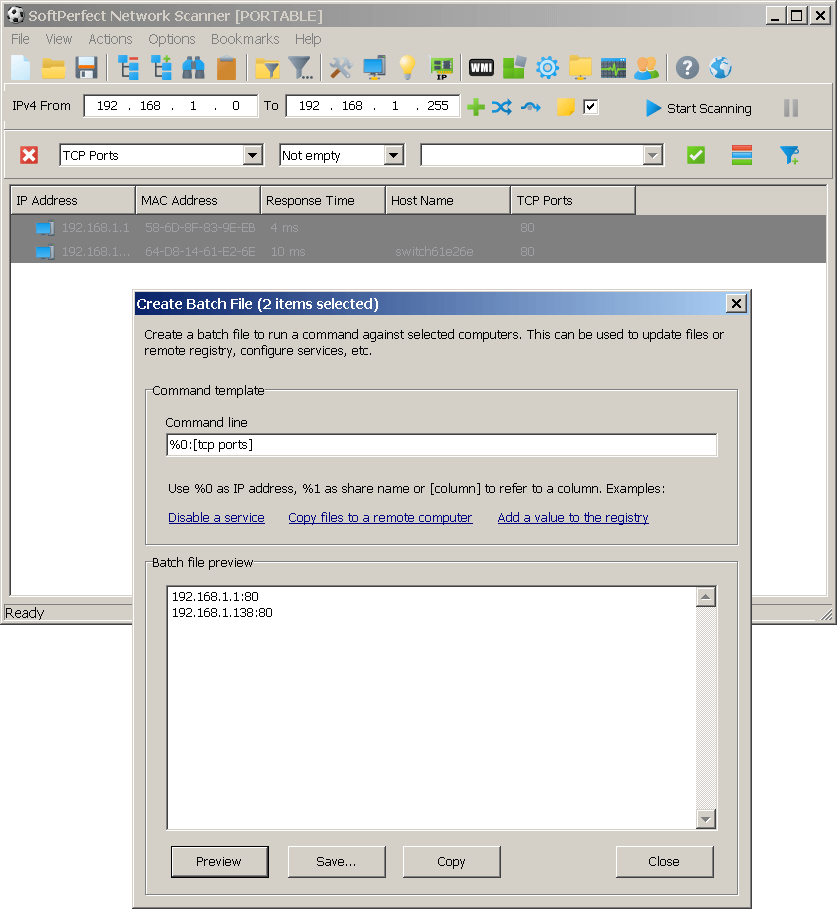Click the performance monitor graph icon

coord(613,68)
